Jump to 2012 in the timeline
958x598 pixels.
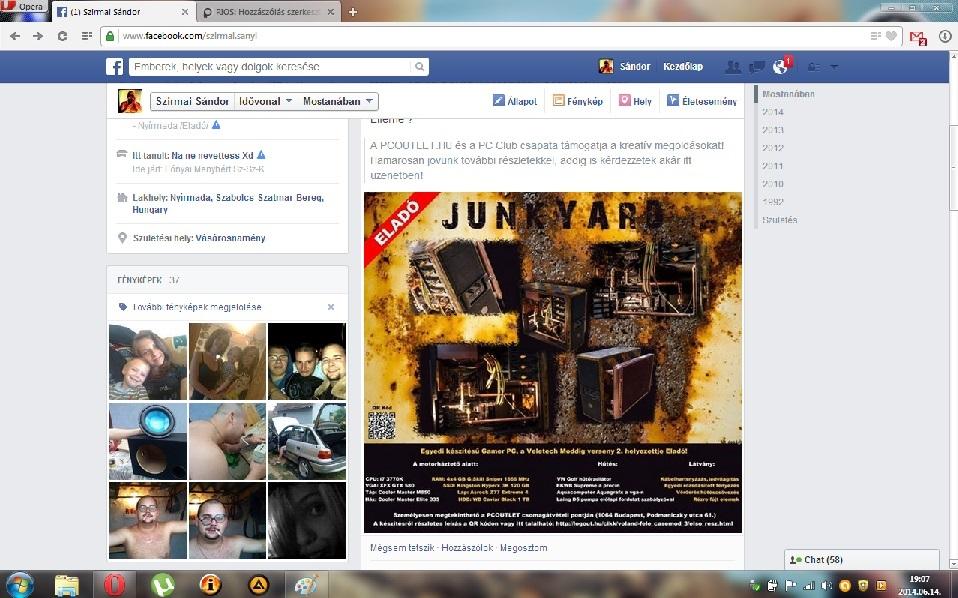coord(772,148)
